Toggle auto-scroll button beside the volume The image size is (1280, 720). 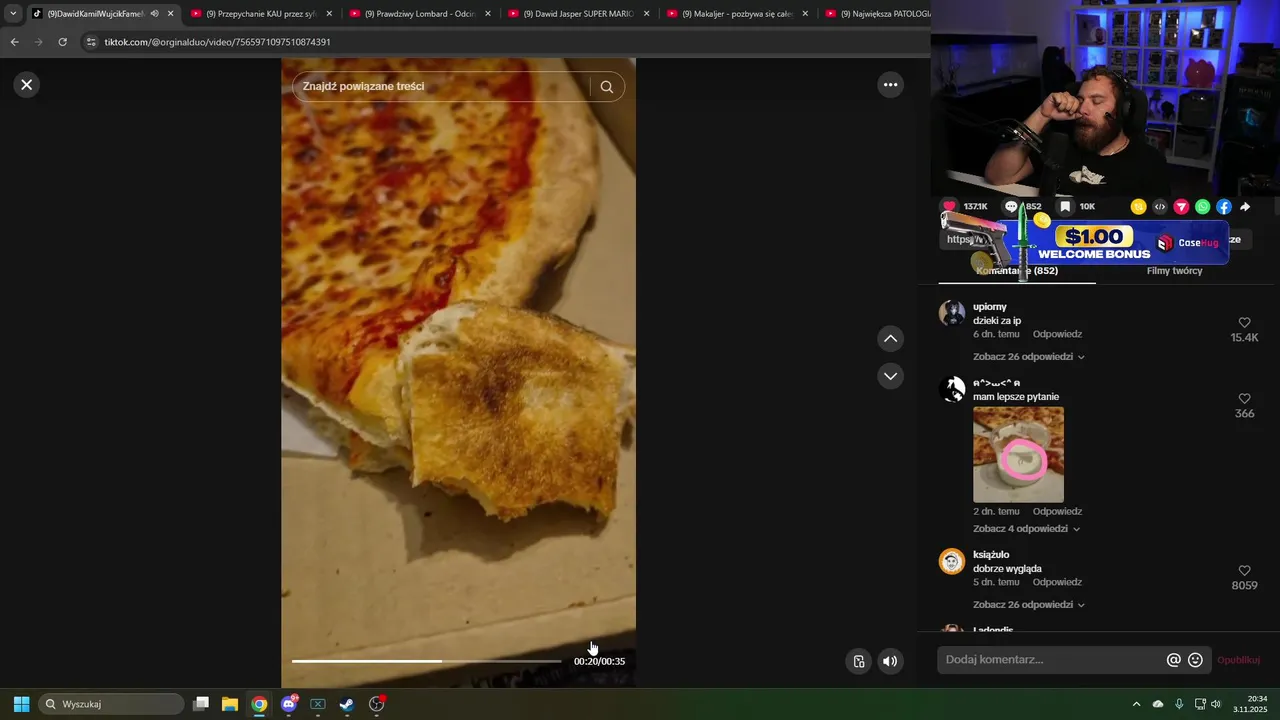(x=858, y=661)
